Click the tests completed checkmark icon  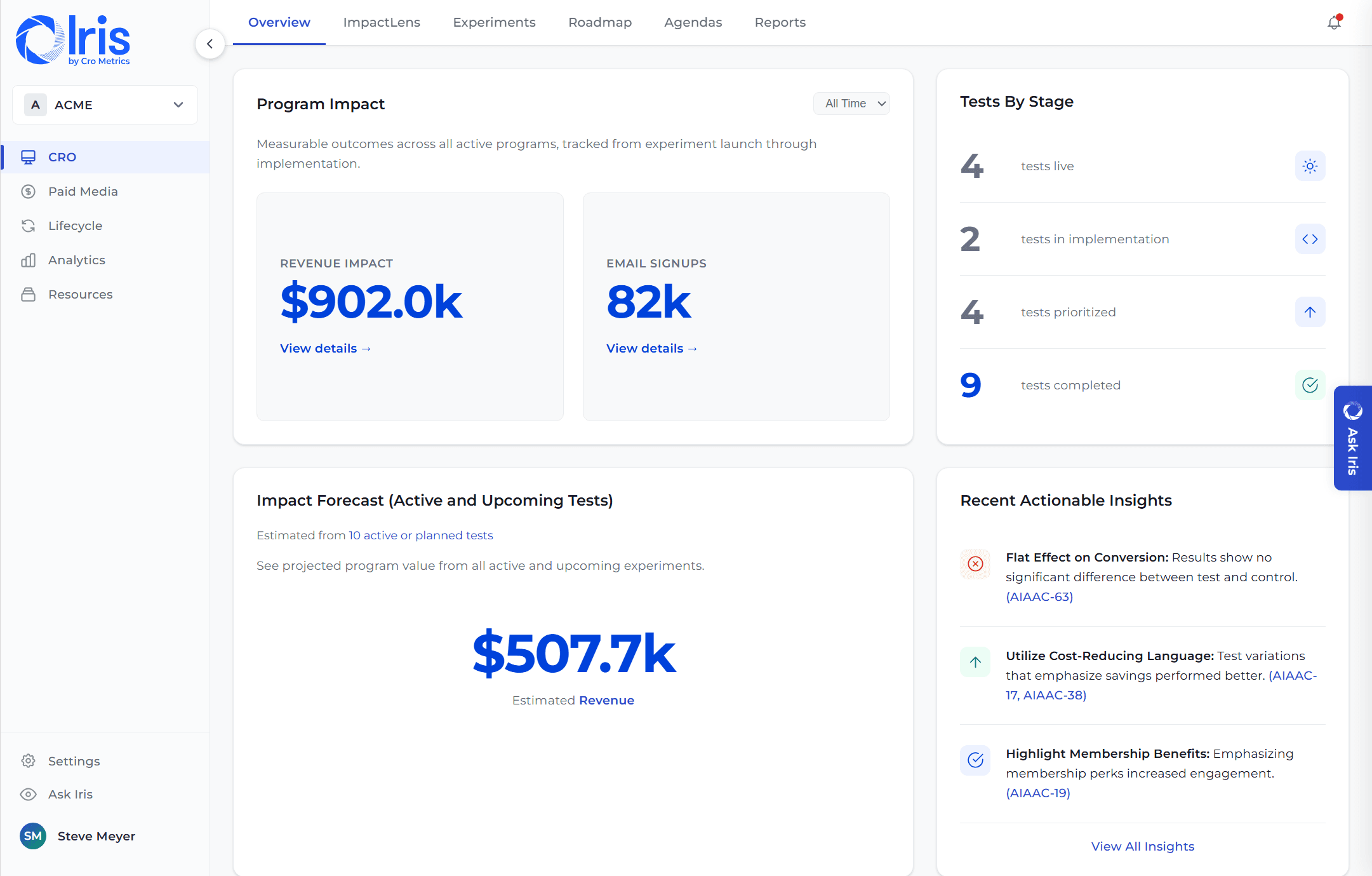click(1309, 384)
